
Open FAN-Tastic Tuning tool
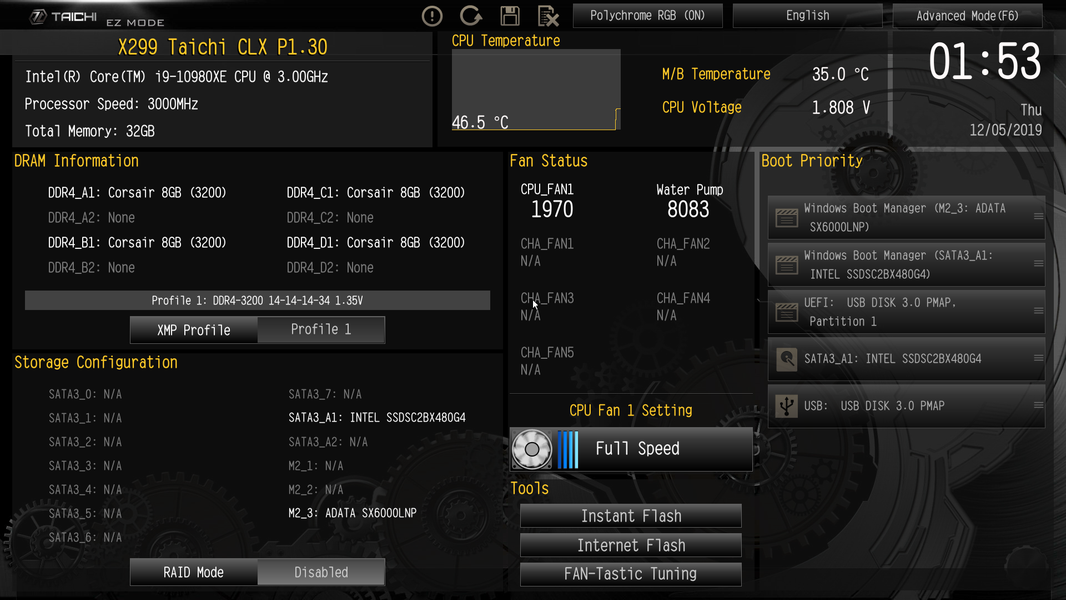tap(631, 574)
